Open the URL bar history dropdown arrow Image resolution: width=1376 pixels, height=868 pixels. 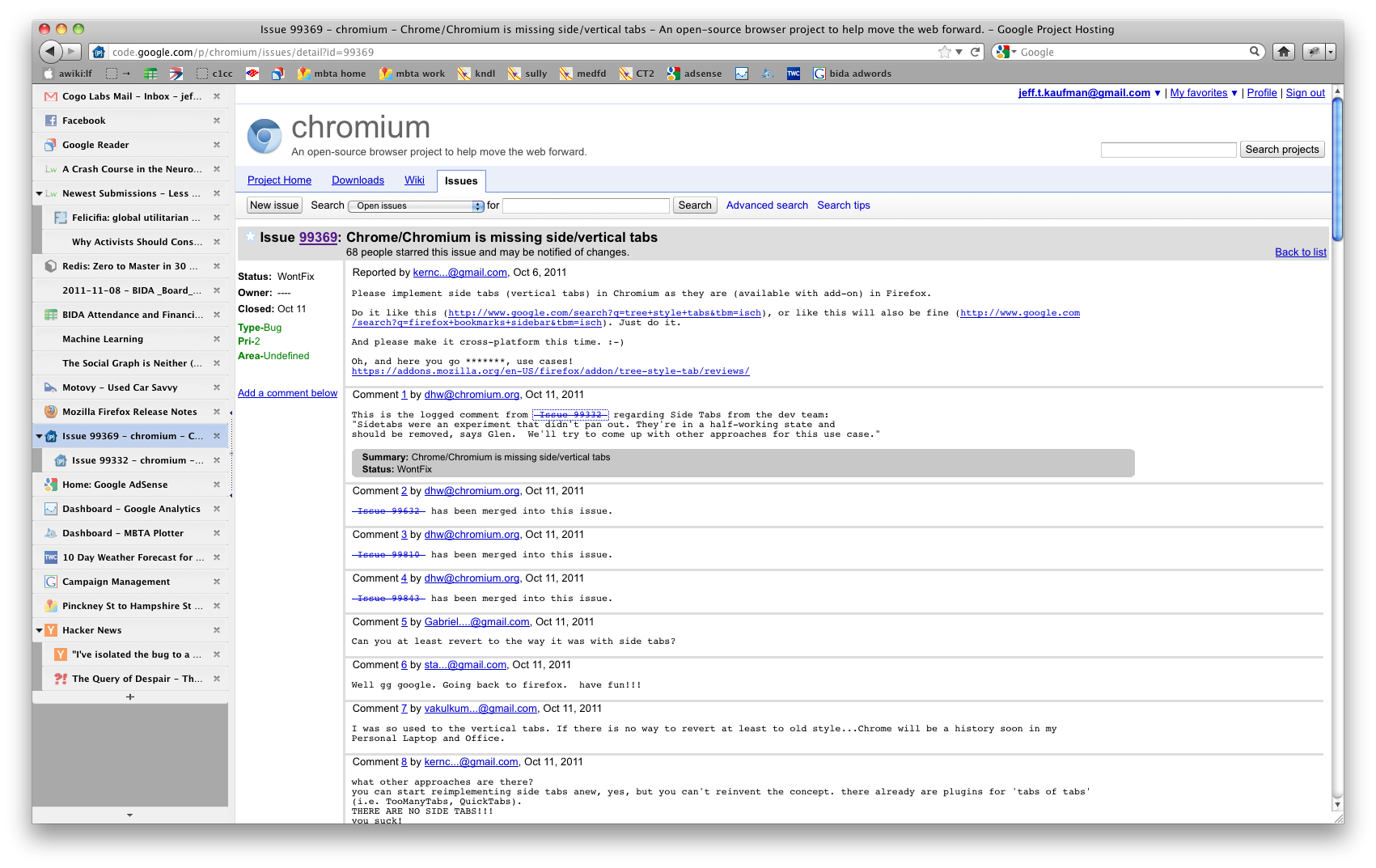959,52
